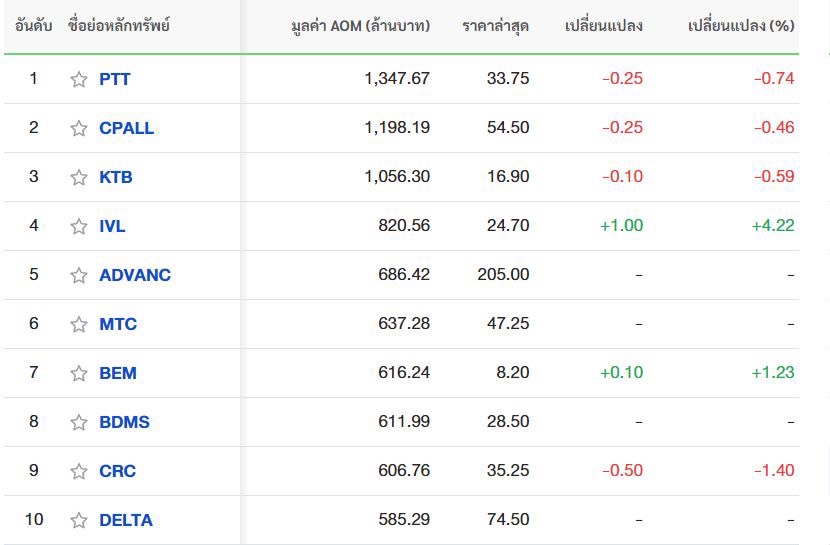Sort by มูลค่า AOM column header
830x545 pixels.
pos(360,25)
